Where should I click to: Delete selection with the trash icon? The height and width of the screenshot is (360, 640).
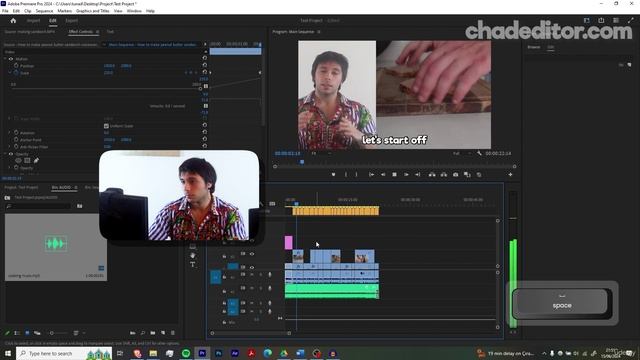coord(173,333)
